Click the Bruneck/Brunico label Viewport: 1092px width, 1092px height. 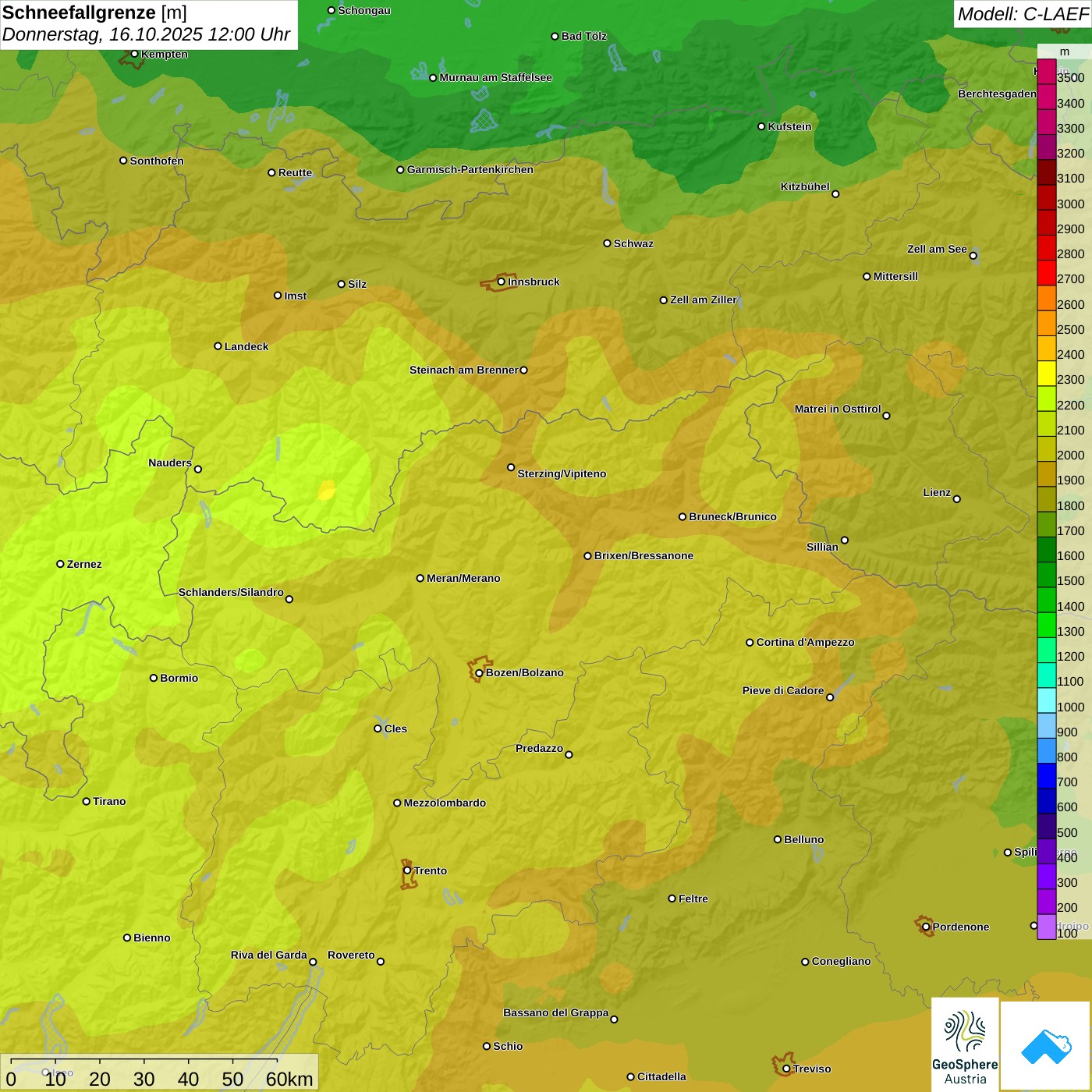732,516
